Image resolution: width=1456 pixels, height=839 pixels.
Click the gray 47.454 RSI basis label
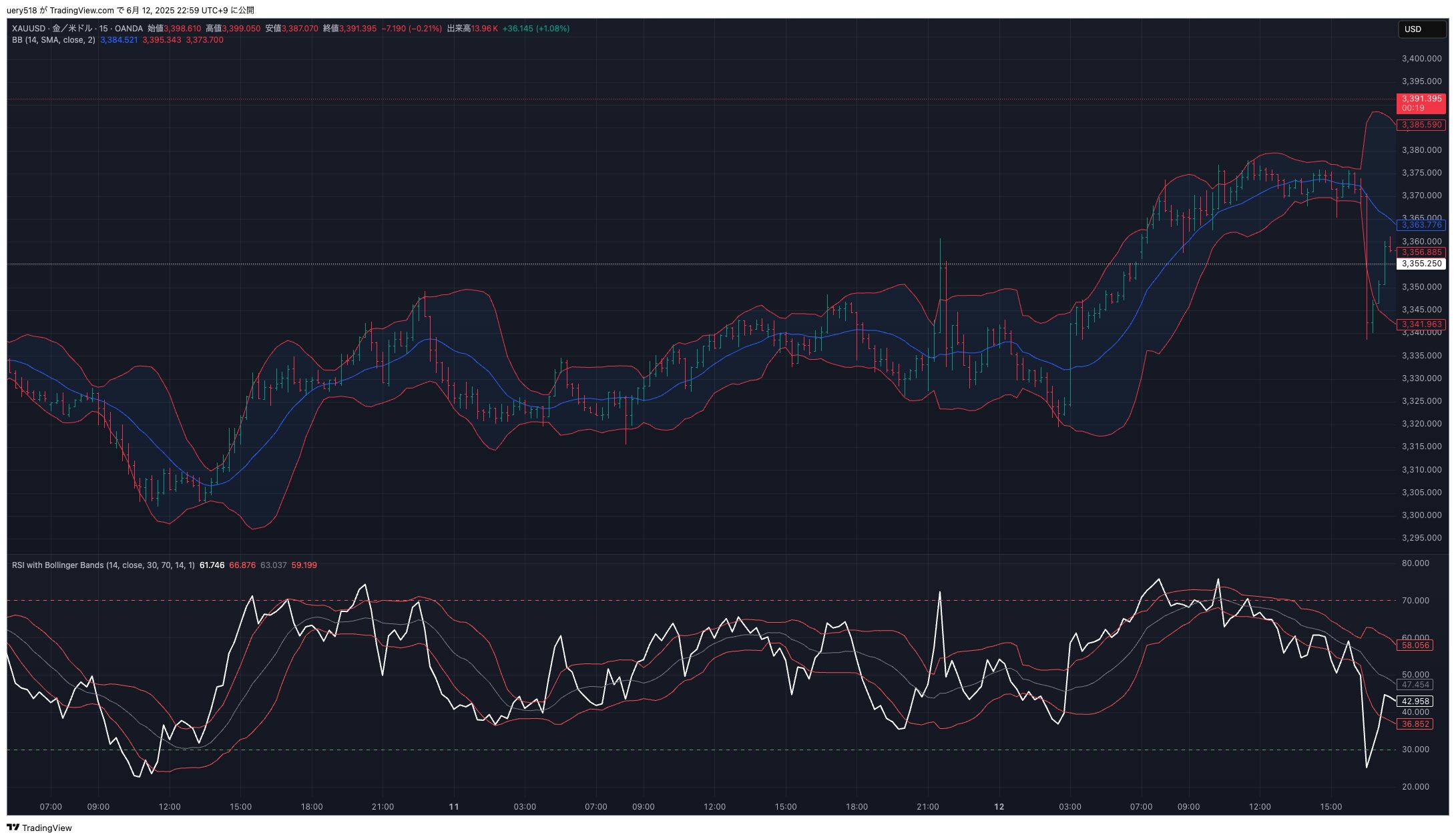coord(1415,685)
